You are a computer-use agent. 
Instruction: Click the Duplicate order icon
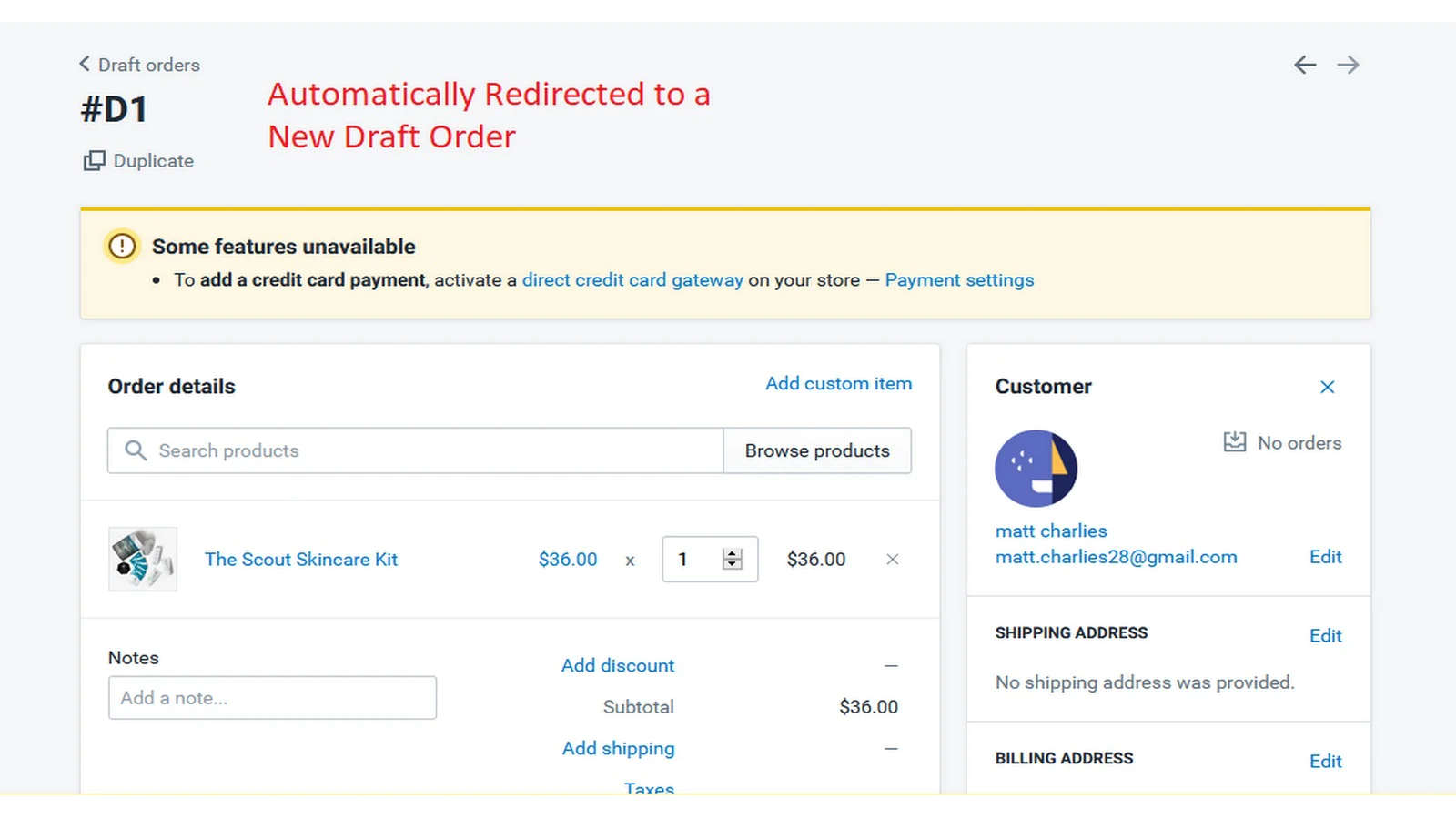coord(94,161)
